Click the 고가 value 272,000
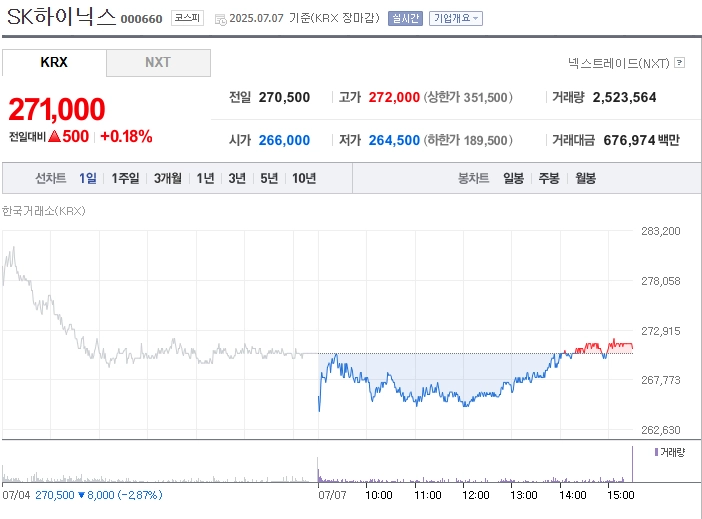Image resolution: width=702 pixels, height=519 pixels. [x=394, y=97]
